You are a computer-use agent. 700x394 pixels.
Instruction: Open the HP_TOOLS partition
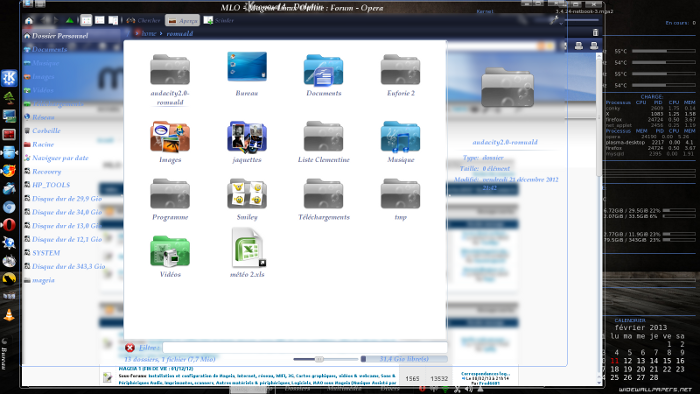pyautogui.click(x=51, y=185)
